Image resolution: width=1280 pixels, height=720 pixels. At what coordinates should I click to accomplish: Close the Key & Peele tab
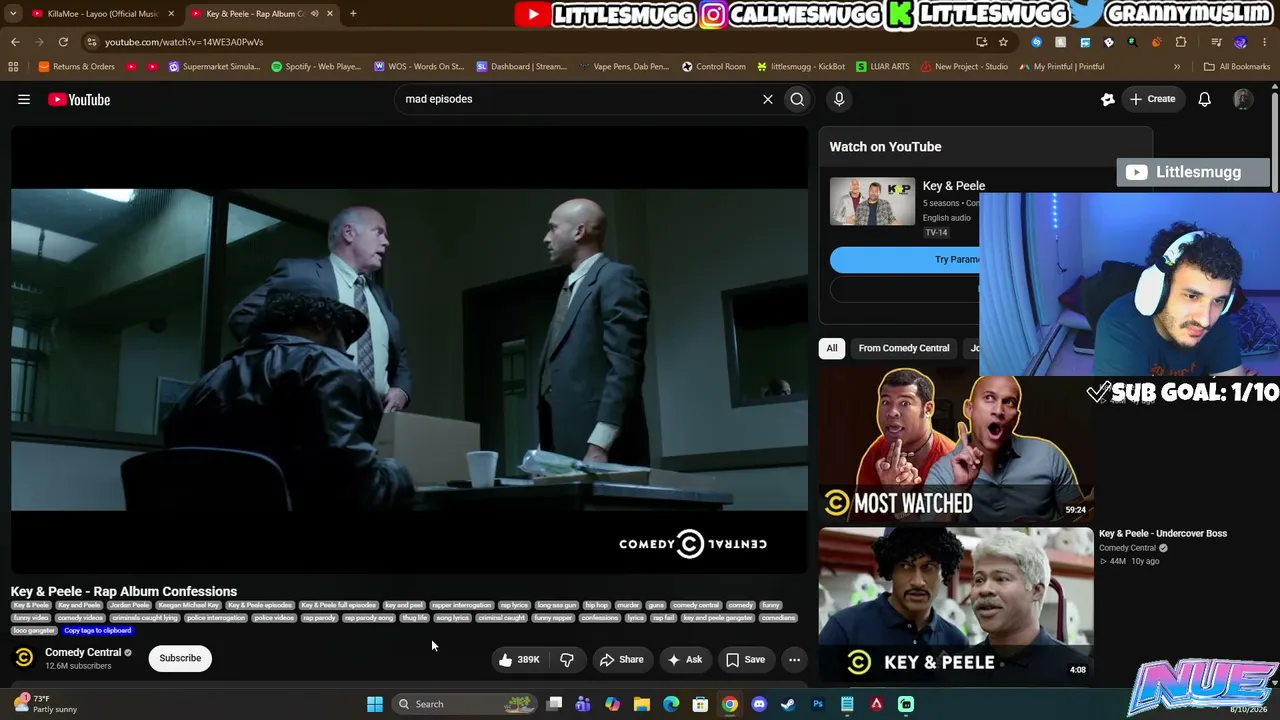pyautogui.click(x=330, y=13)
